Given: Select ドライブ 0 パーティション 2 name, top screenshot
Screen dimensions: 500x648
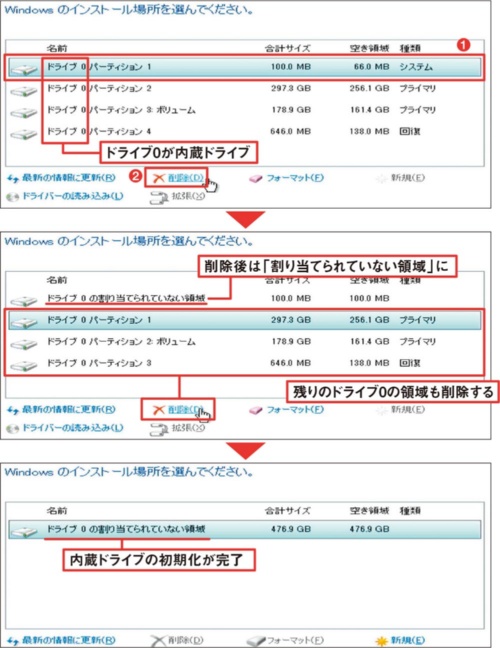Looking at the screenshot, I should coord(99,88).
